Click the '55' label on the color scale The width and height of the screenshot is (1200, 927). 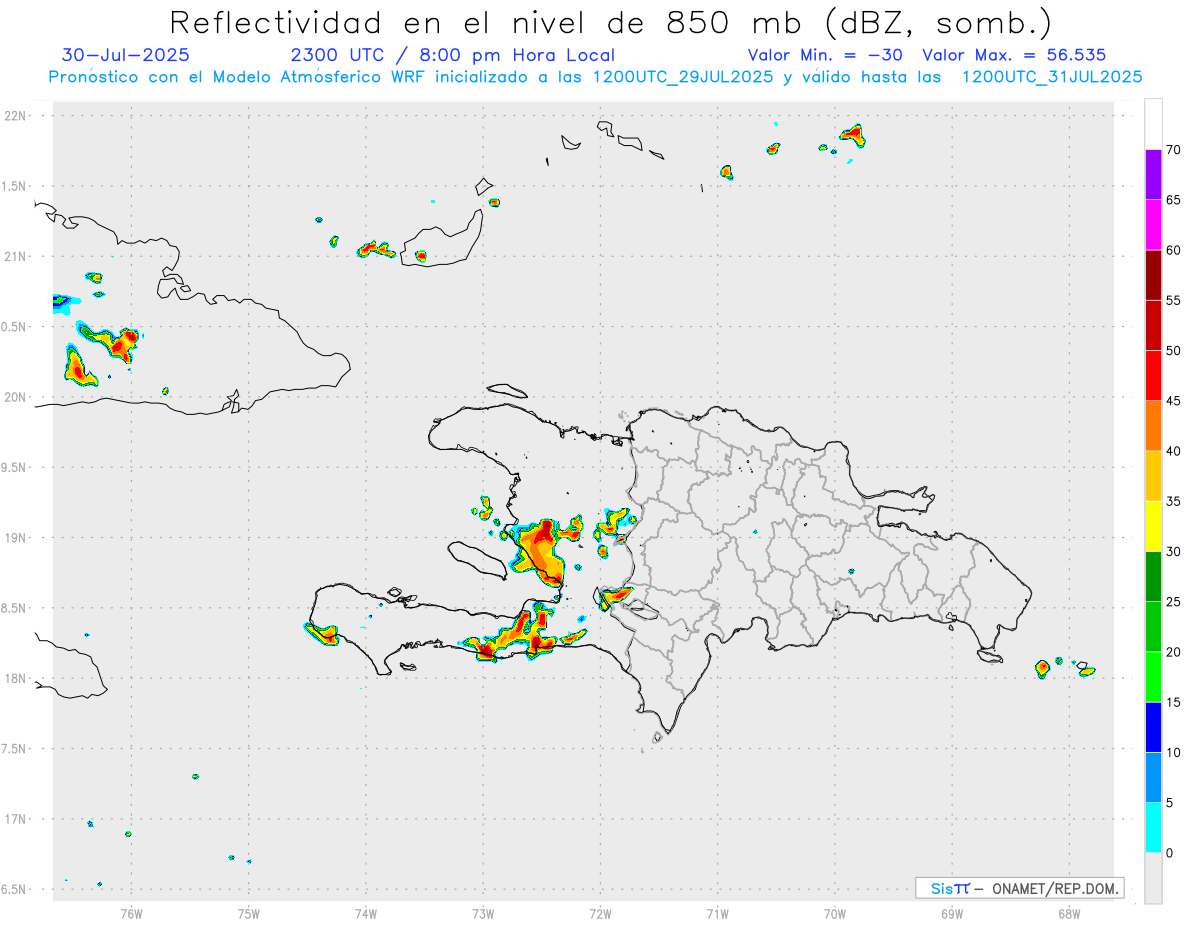point(1173,301)
